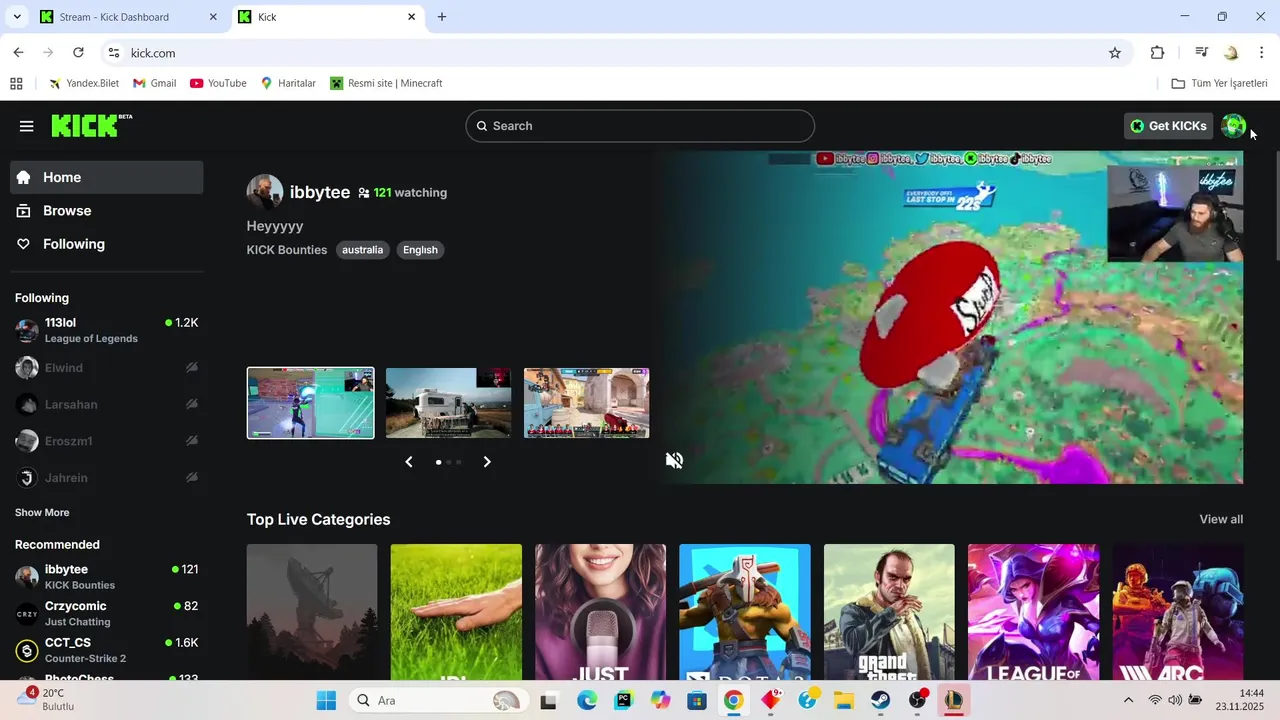This screenshot has width=1280, height=720.
Task: Open ibbytee in Recommended list
Action: coord(107,577)
